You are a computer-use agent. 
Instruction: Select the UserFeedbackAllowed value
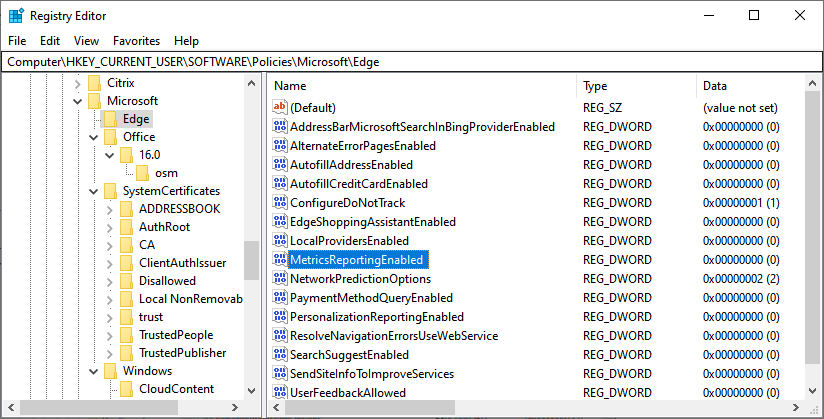tap(347, 393)
